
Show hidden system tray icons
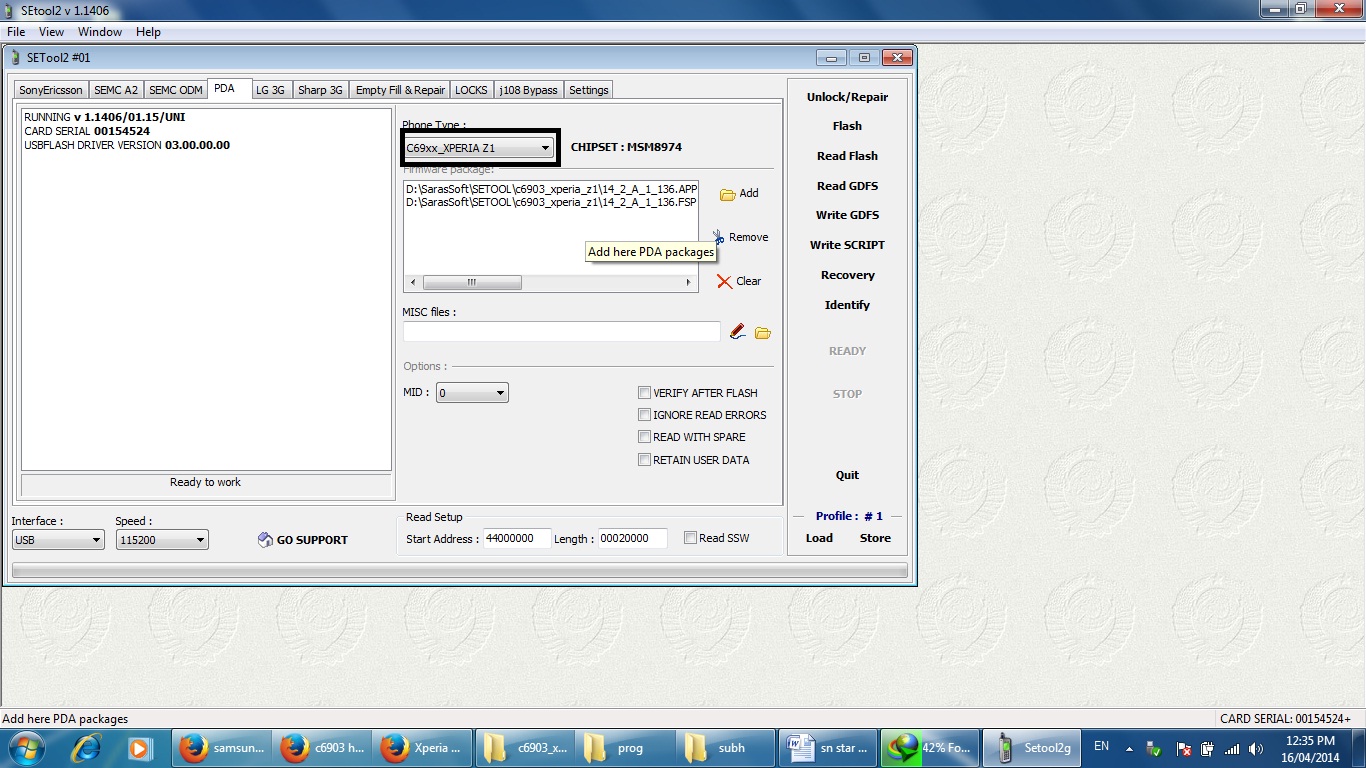pos(1130,748)
